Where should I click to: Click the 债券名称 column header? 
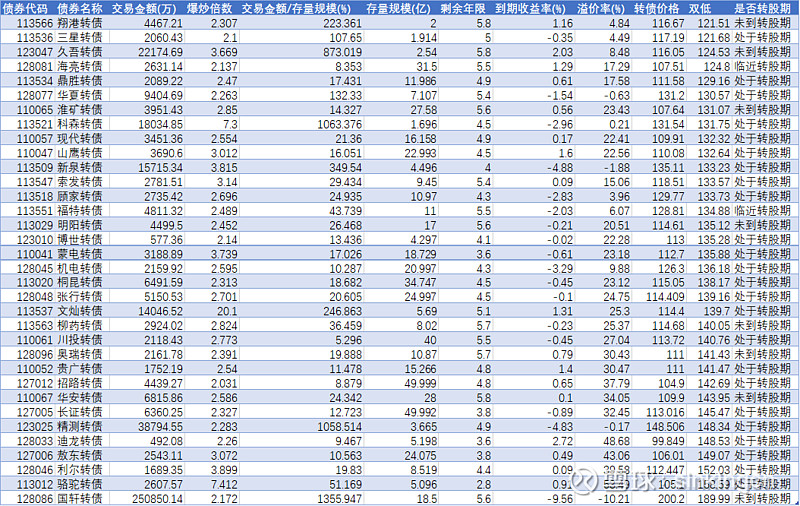[x=79, y=8]
